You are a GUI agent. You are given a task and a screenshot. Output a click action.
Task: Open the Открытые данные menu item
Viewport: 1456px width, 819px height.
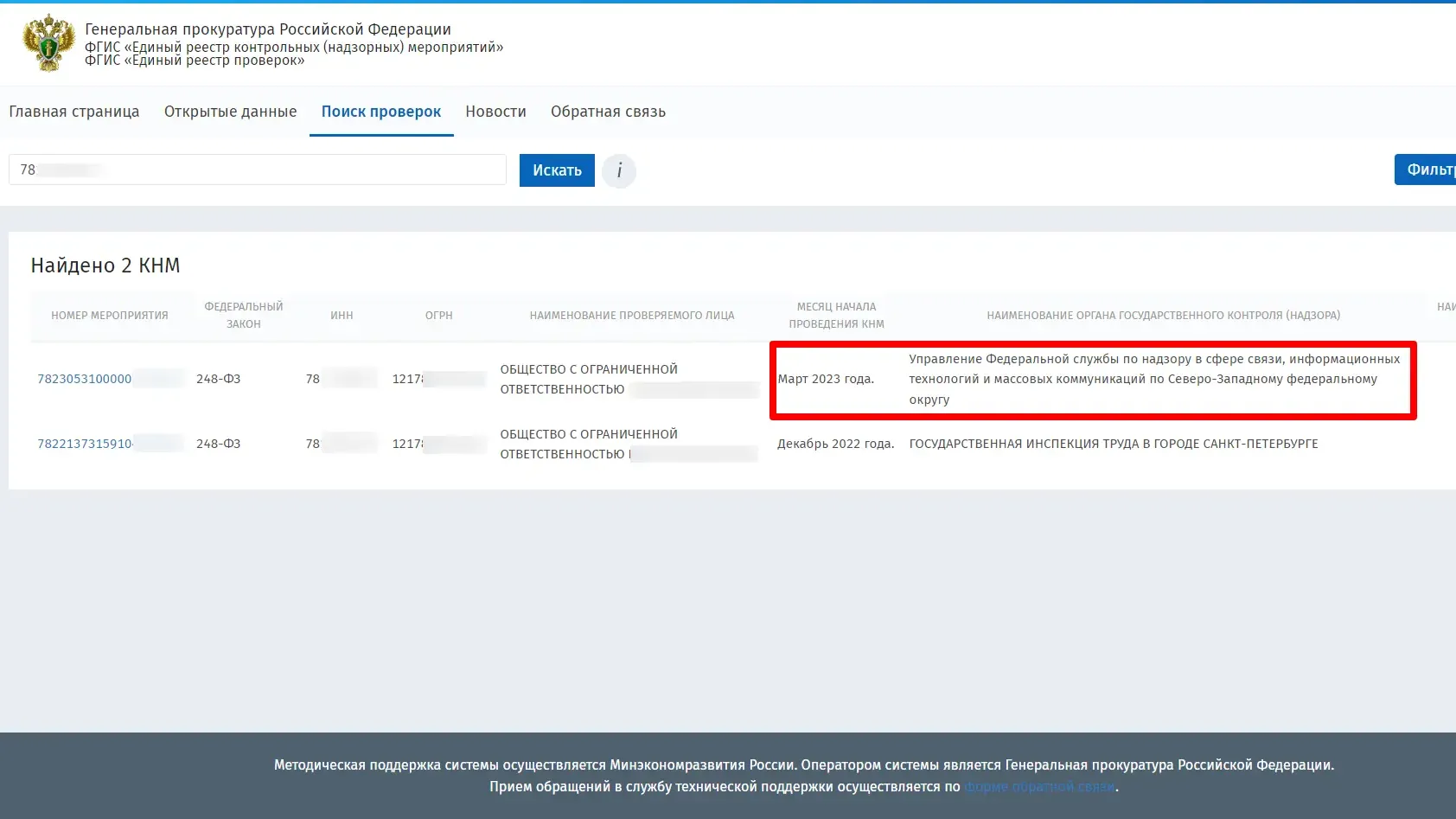pyautogui.click(x=231, y=112)
